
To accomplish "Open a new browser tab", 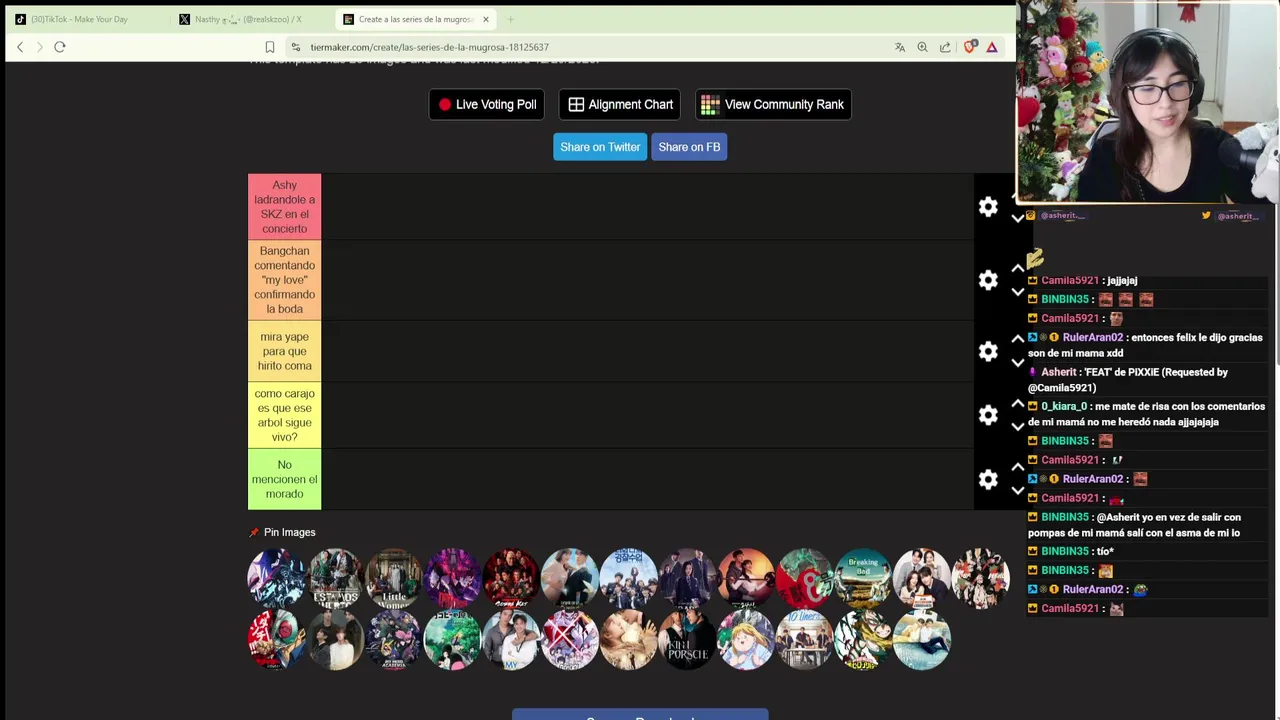I will [x=510, y=19].
